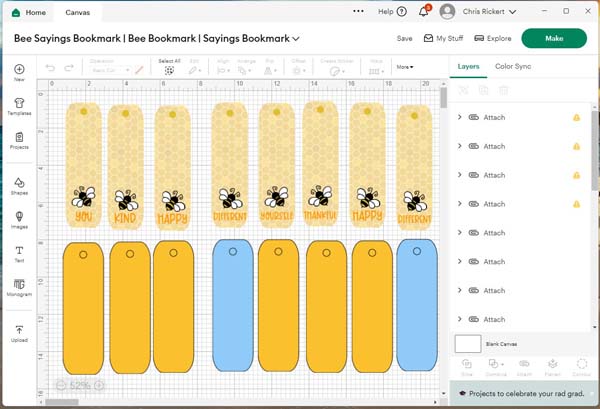Open the Create Sticker dropdown

point(337,71)
